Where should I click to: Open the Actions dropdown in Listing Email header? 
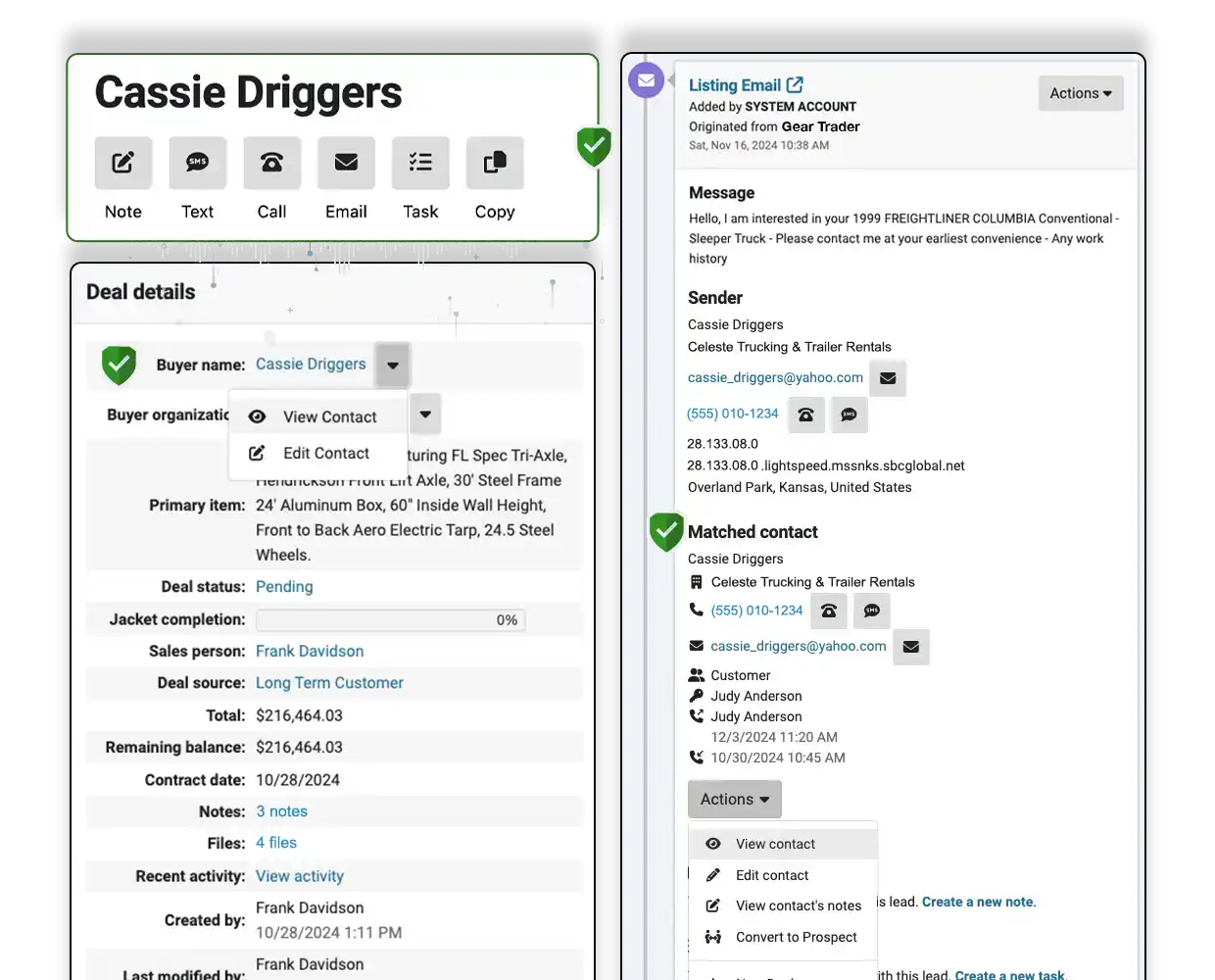point(1080,94)
